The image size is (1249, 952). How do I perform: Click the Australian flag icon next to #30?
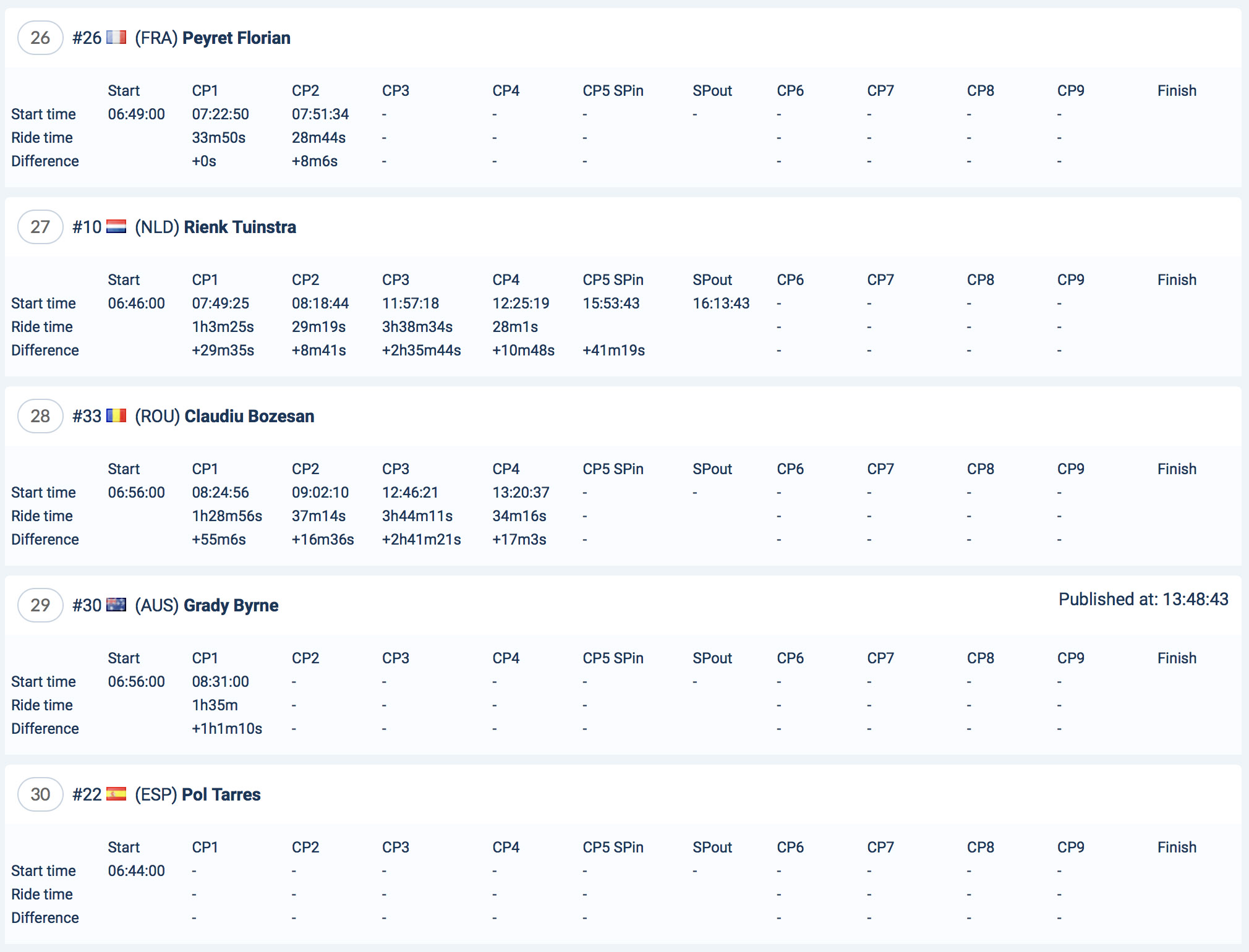116,605
